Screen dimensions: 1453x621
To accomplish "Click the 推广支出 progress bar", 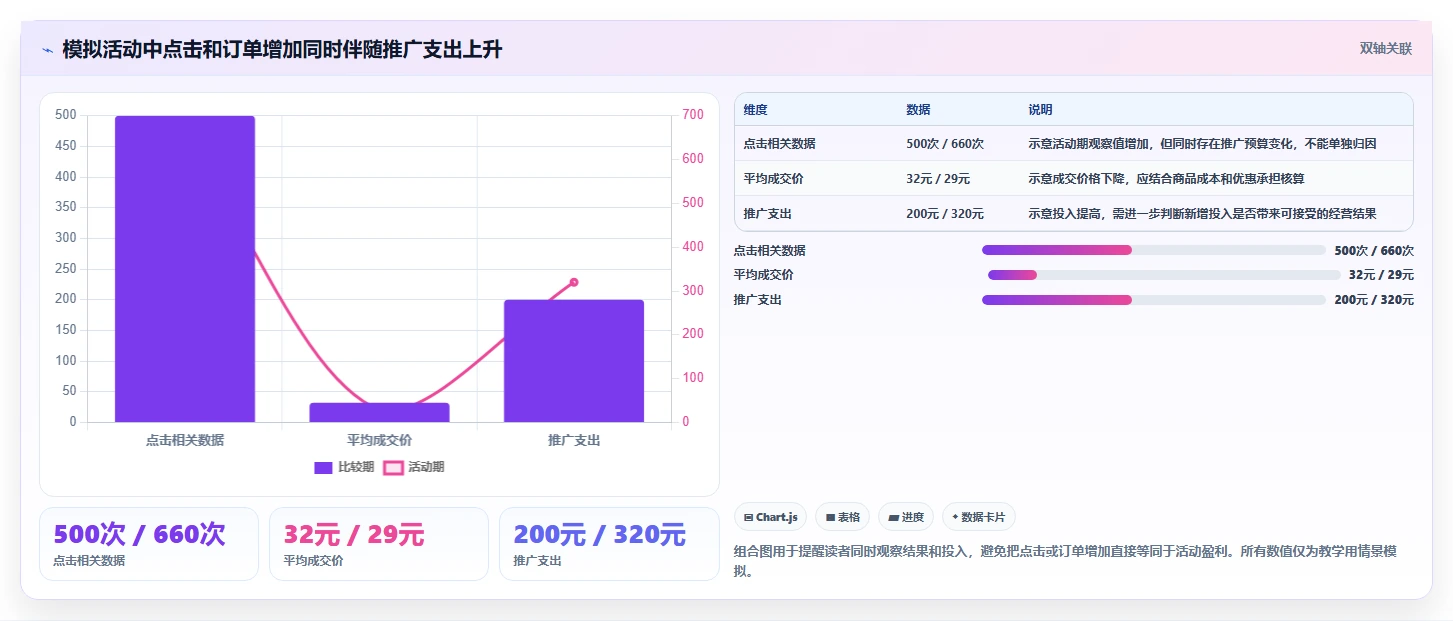I will pos(1154,300).
